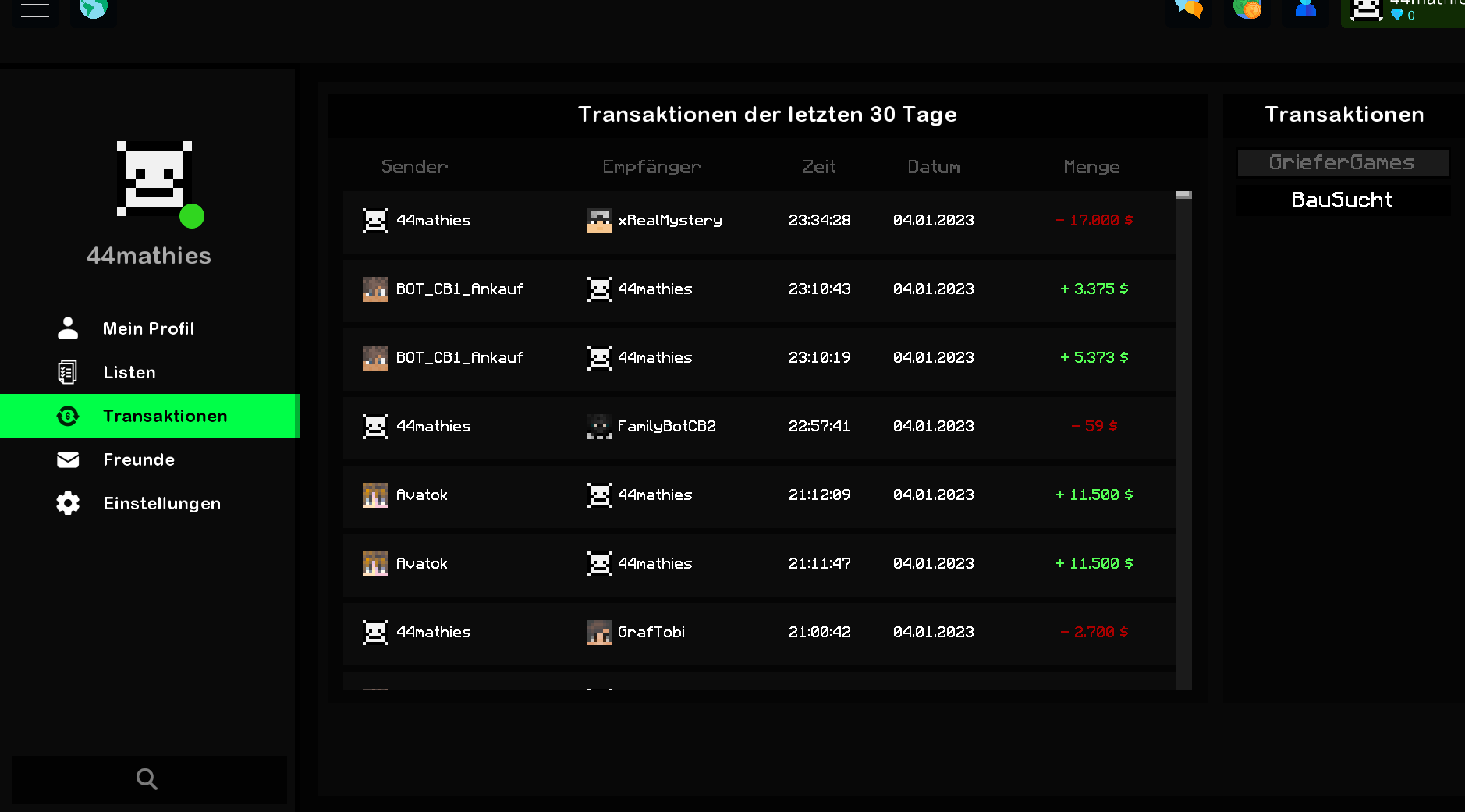The image size is (1465, 812).
Task: Click the GrafTobi player head
Action: [x=599, y=633]
